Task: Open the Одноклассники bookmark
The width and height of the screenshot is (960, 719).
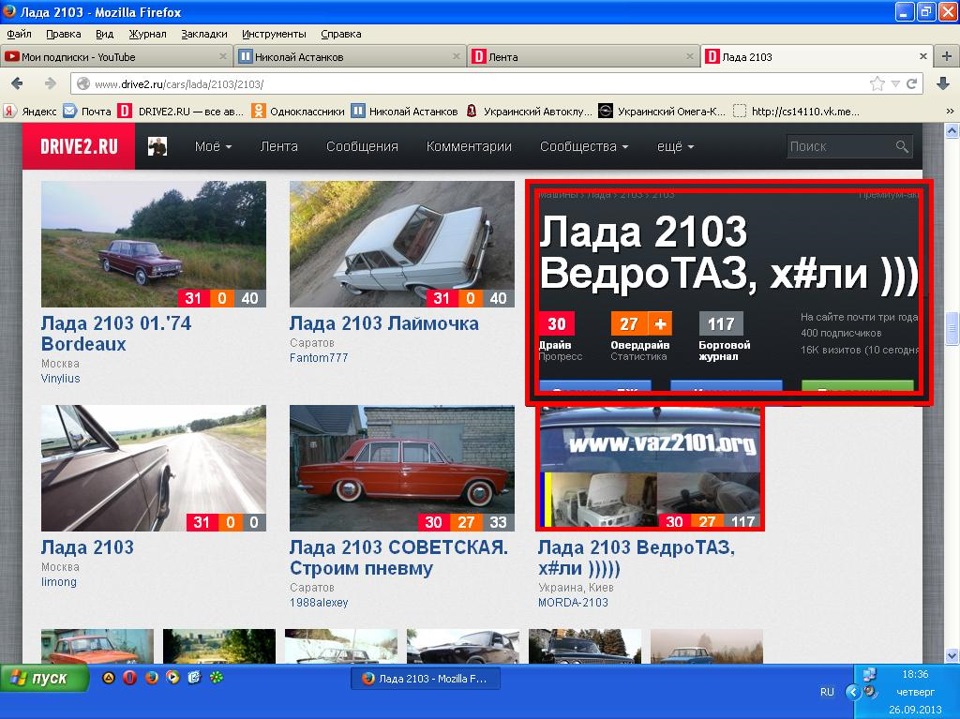Action: click(x=298, y=111)
